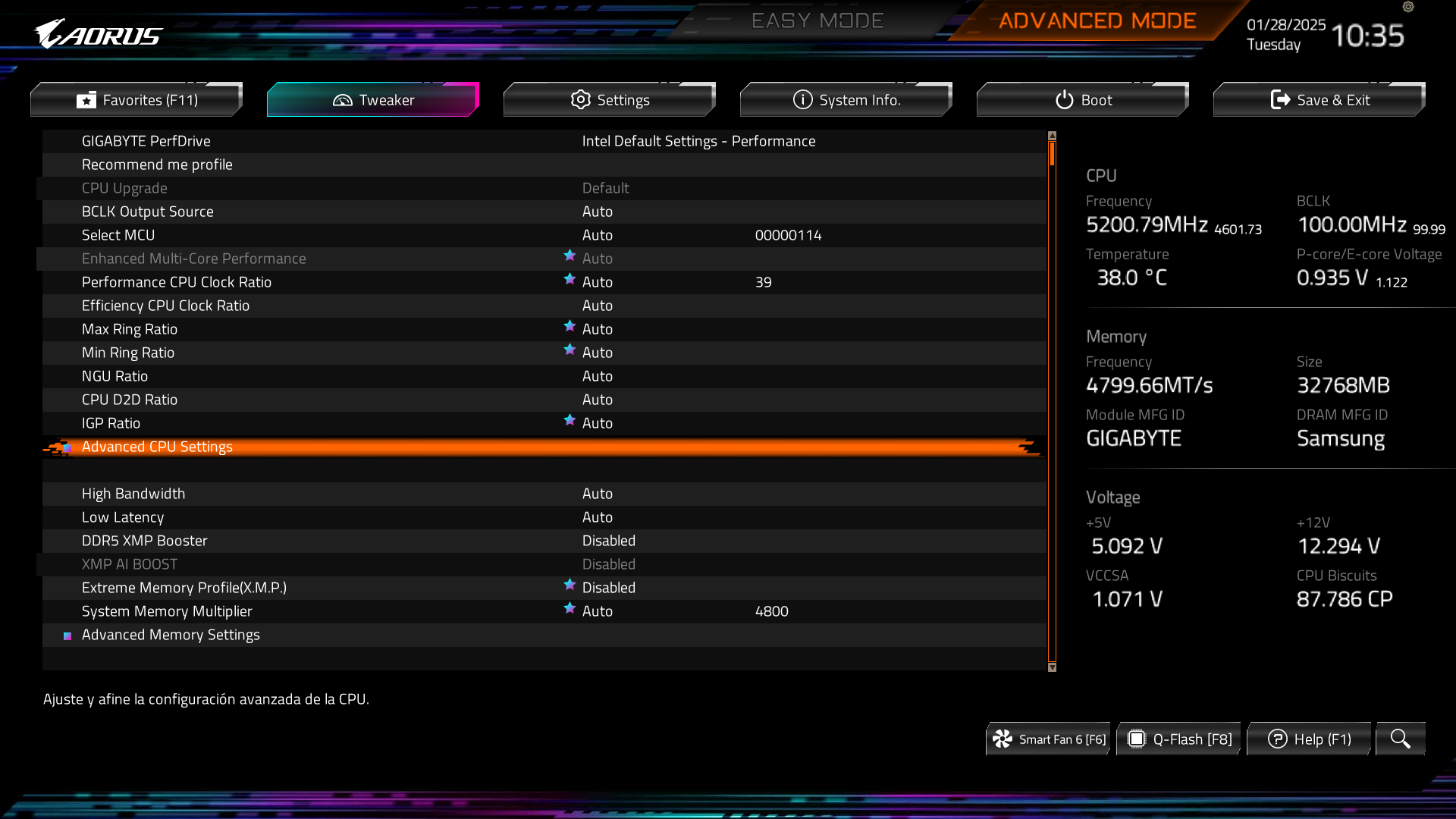The image size is (1456, 819).
Task: Click the top-right settings gear icon
Action: (1408, 7)
